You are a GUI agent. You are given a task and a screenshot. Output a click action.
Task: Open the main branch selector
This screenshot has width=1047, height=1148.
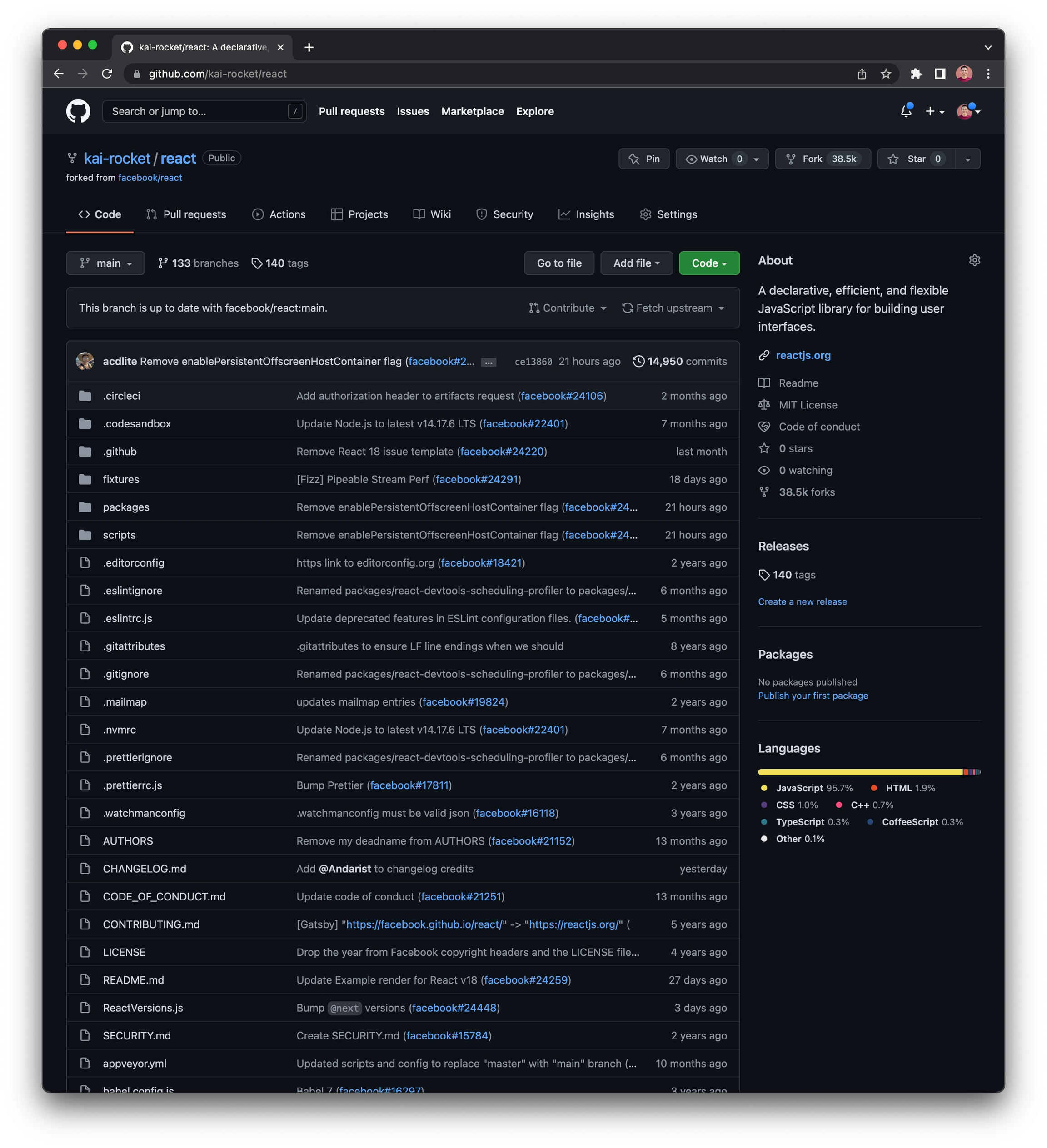click(105, 263)
